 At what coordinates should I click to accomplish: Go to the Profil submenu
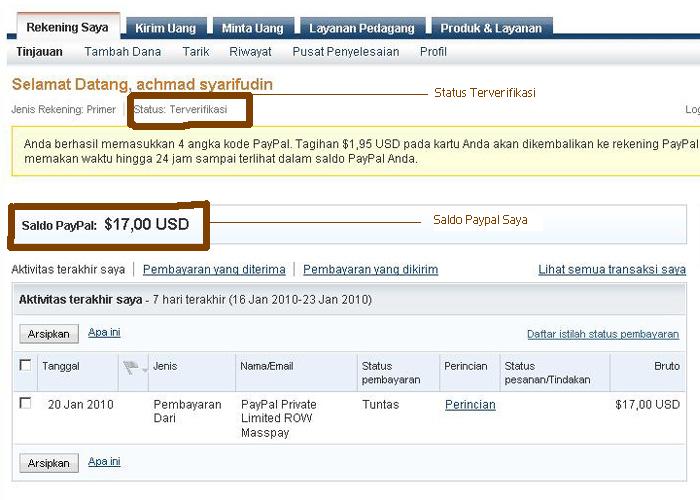tap(433, 52)
